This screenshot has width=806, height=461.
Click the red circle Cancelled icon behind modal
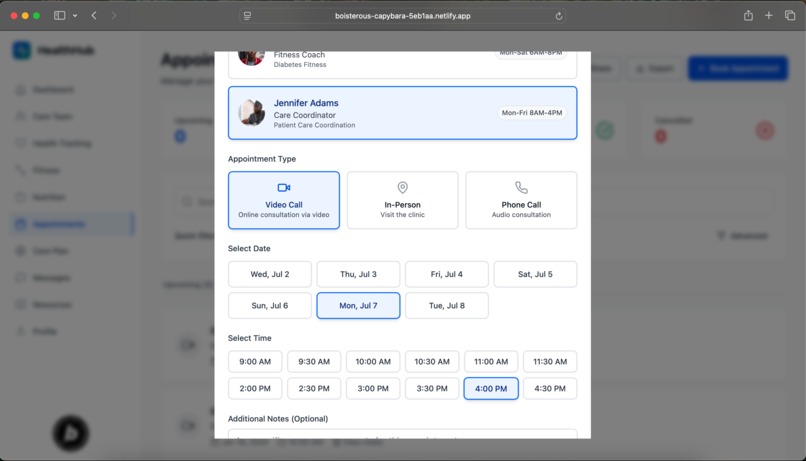(765, 130)
